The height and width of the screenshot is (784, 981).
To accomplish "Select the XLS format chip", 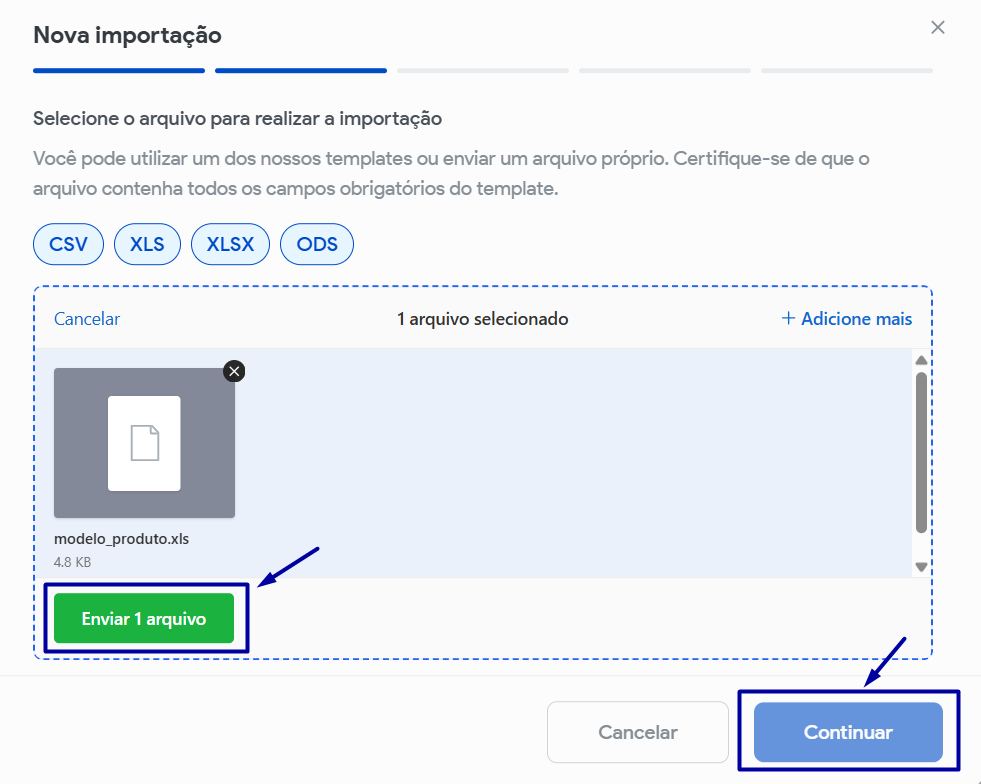I will point(147,244).
